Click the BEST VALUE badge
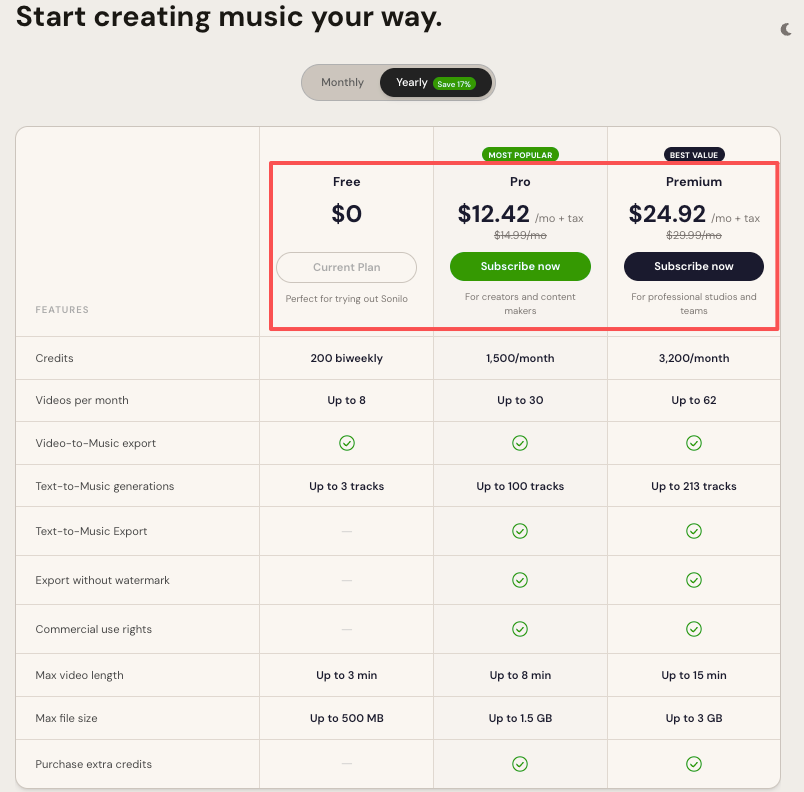Image resolution: width=804 pixels, height=792 pixels. [694, 155]
